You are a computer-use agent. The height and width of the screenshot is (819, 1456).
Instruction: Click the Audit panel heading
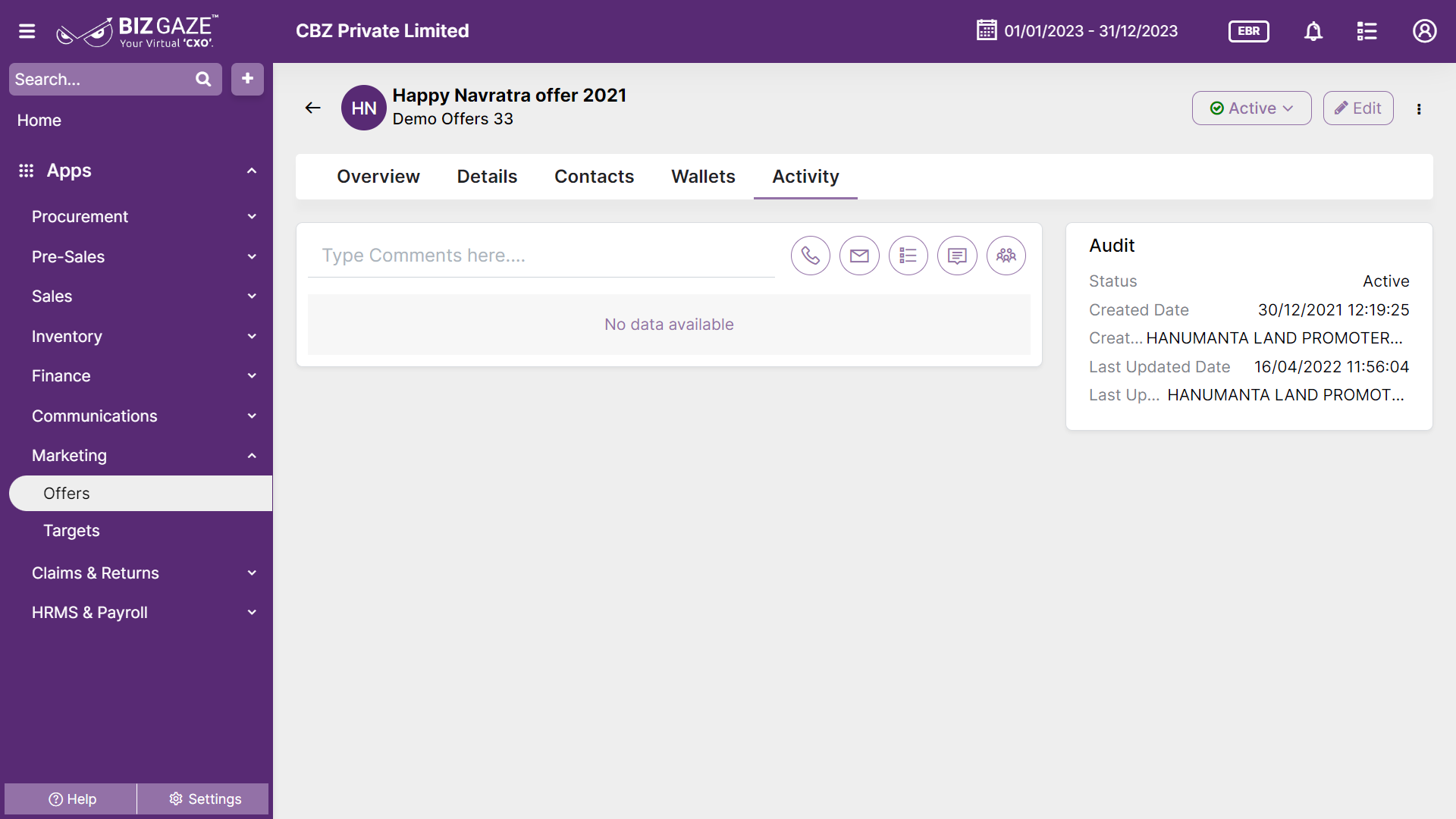click(x=1112, y=246)
